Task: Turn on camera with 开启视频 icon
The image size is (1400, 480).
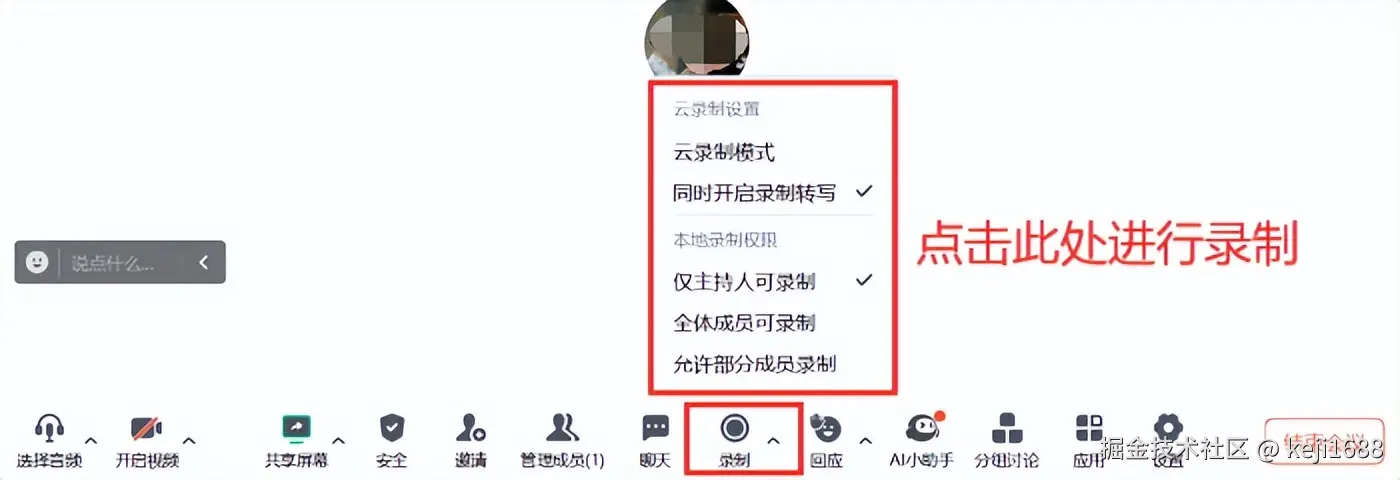Action: [147, 429]
